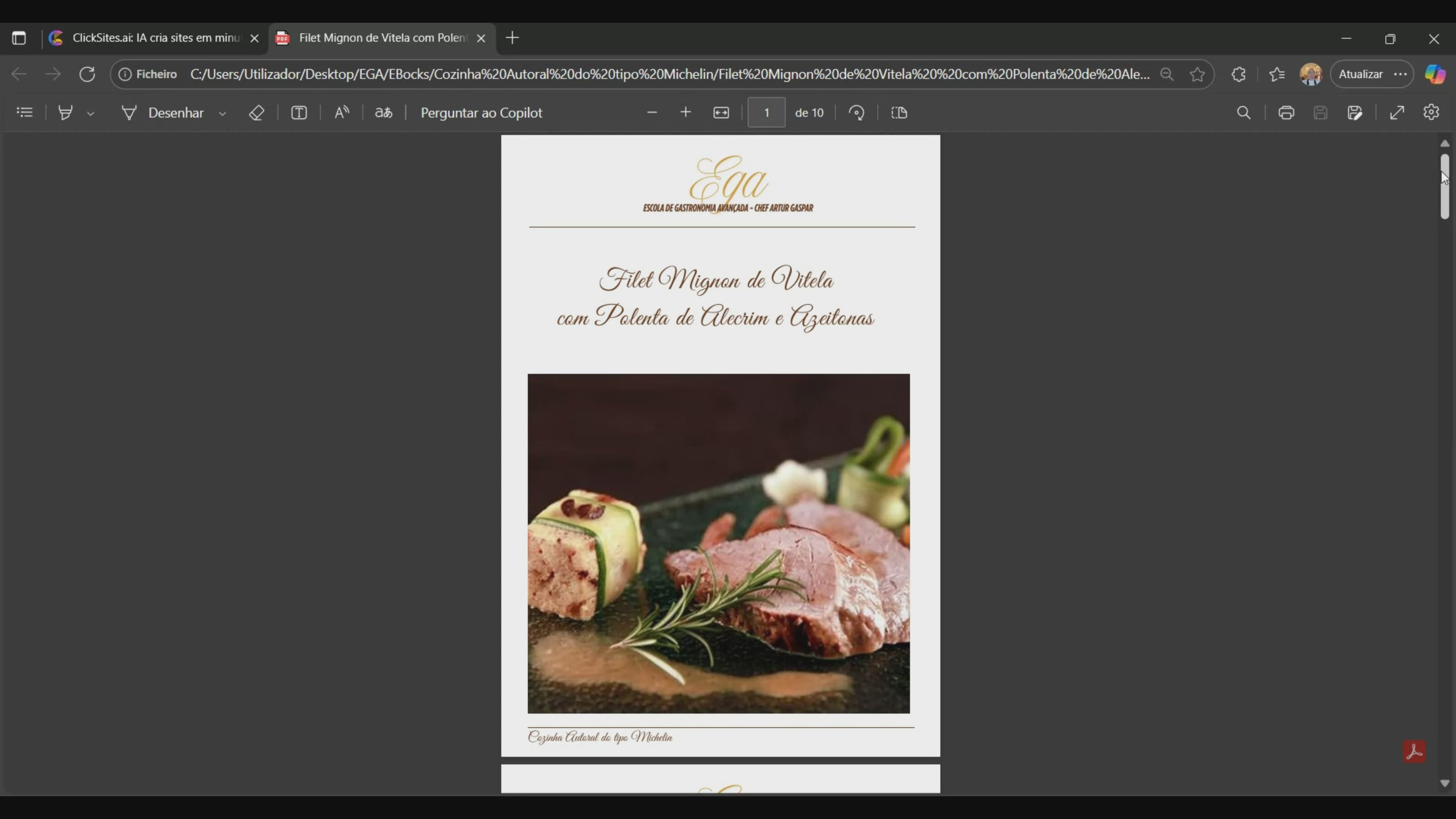1456x819 pixels.
Task: Enter full screen mode
Action: point(1397,113)
